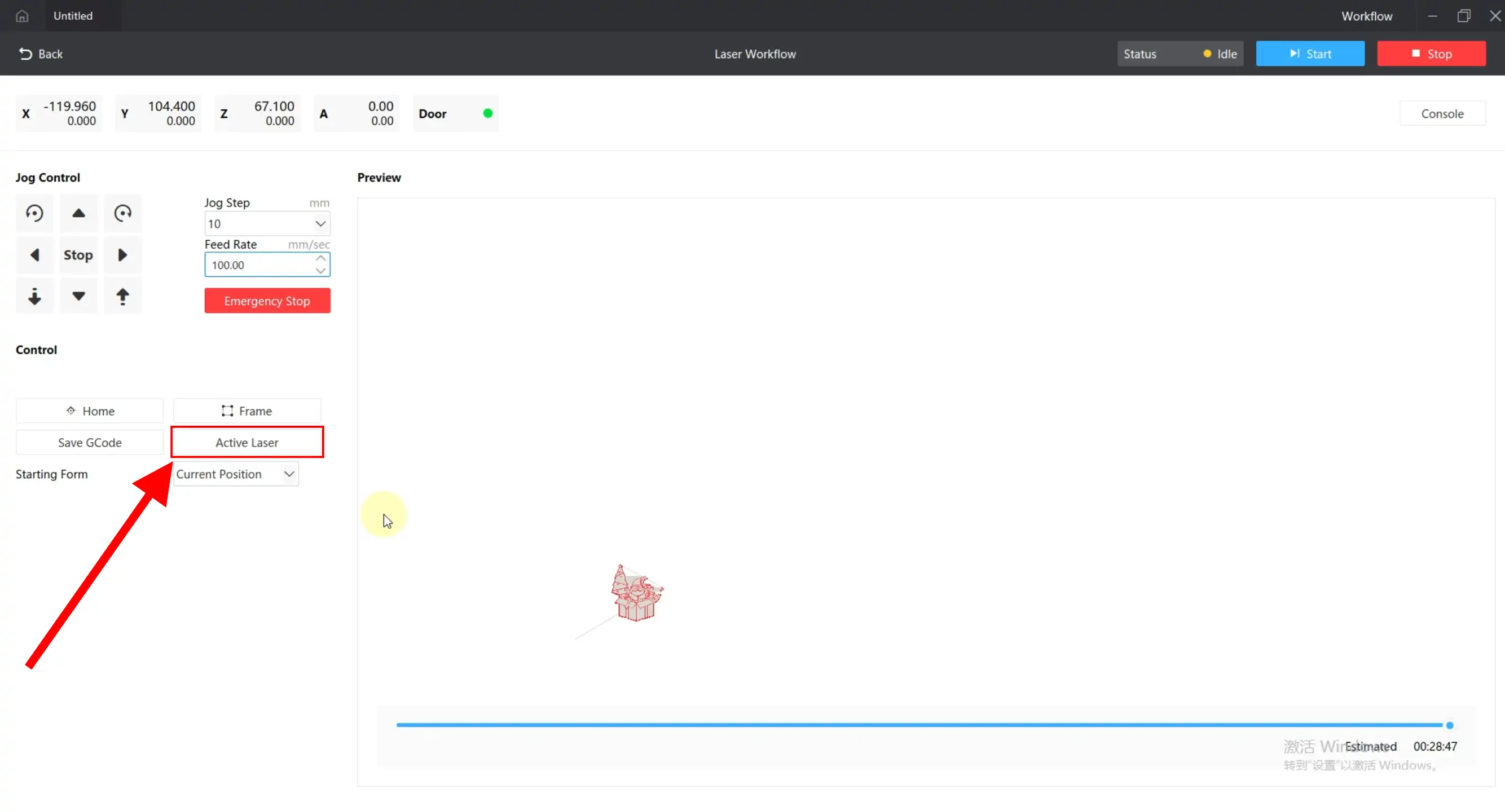Decrease Feed Rate with down stepper
Viewport: 1505px width, 812px height.
(320, 271)
